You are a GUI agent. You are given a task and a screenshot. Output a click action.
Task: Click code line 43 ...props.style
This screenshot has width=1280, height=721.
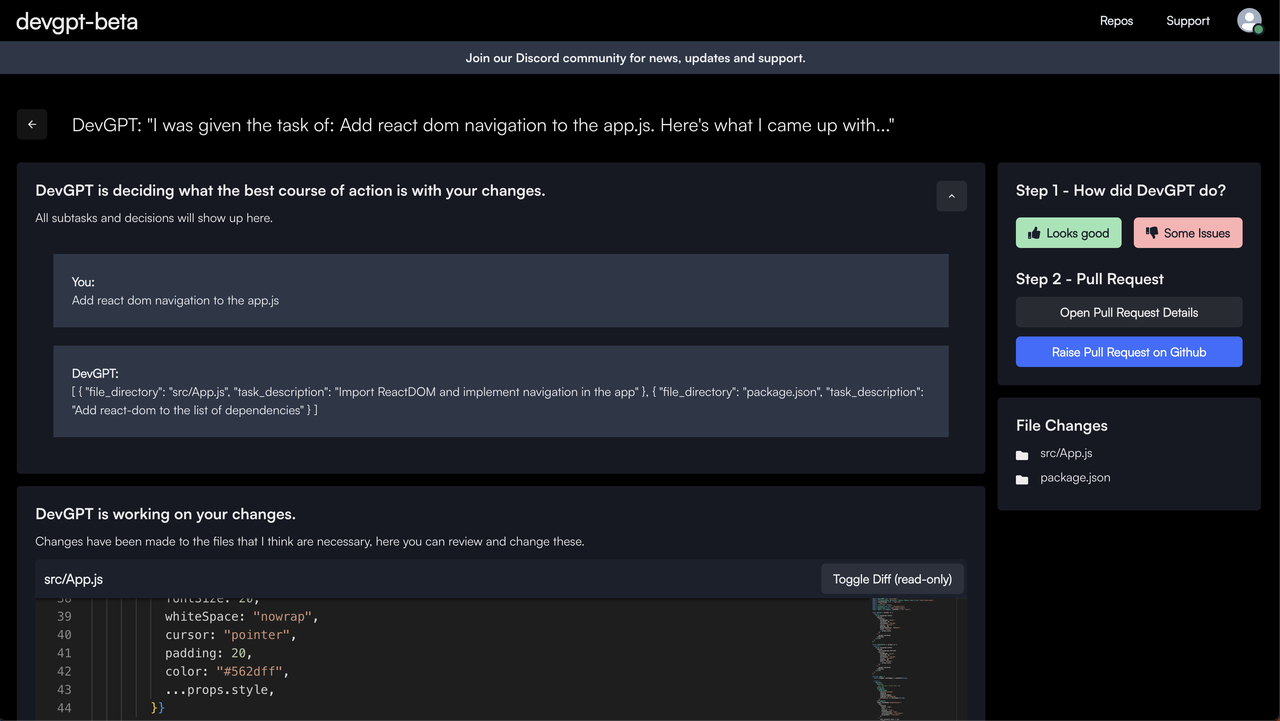[219, 689]
